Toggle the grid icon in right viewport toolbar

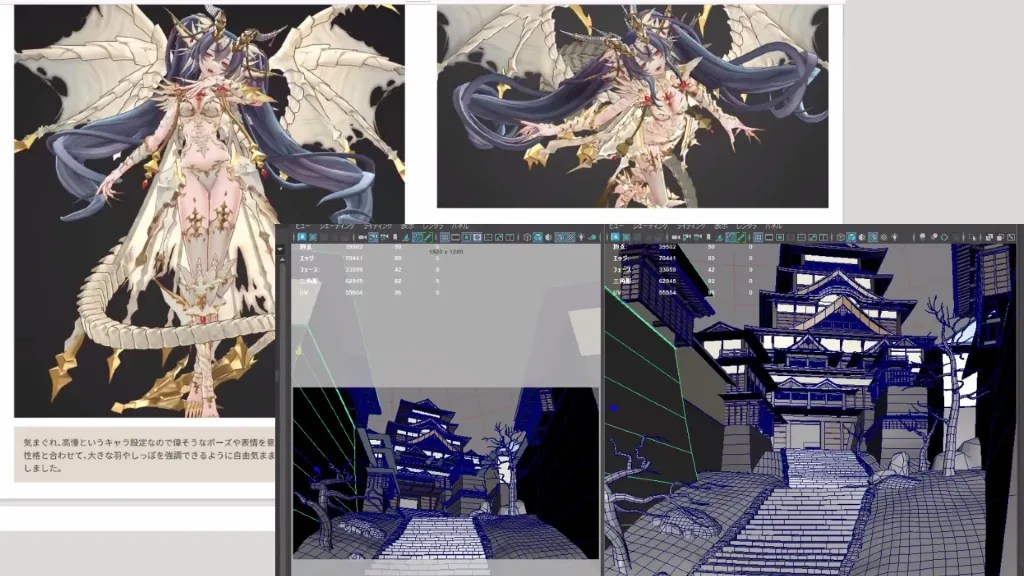pyautogui.click(x=758, y=237)
